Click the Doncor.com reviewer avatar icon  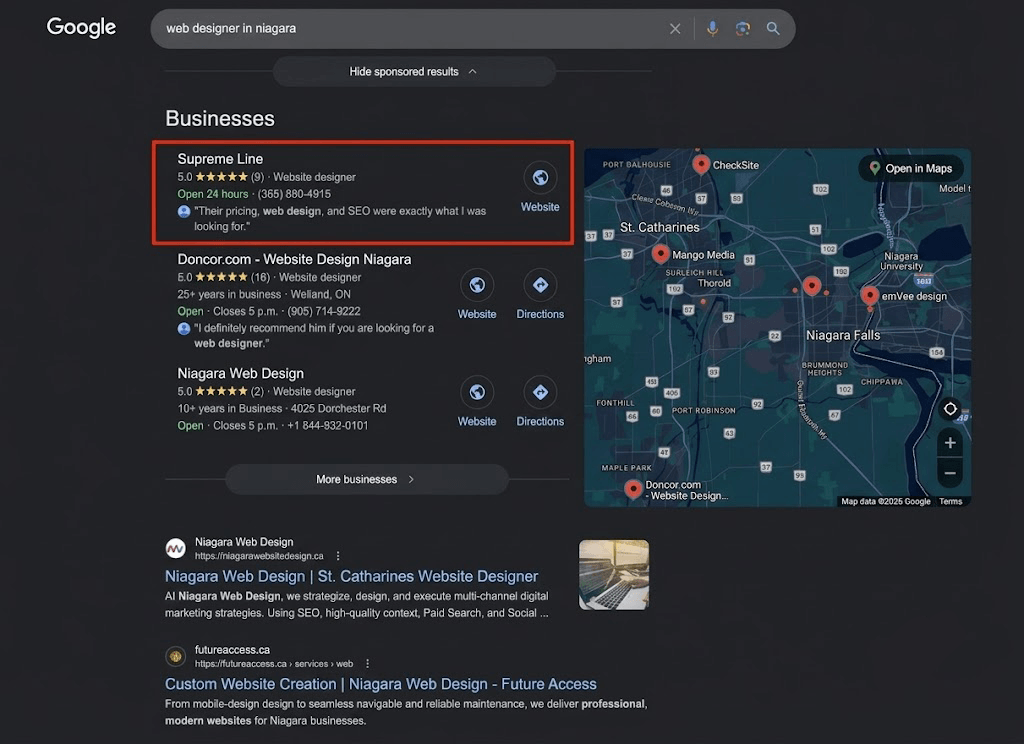click(184, 329)
